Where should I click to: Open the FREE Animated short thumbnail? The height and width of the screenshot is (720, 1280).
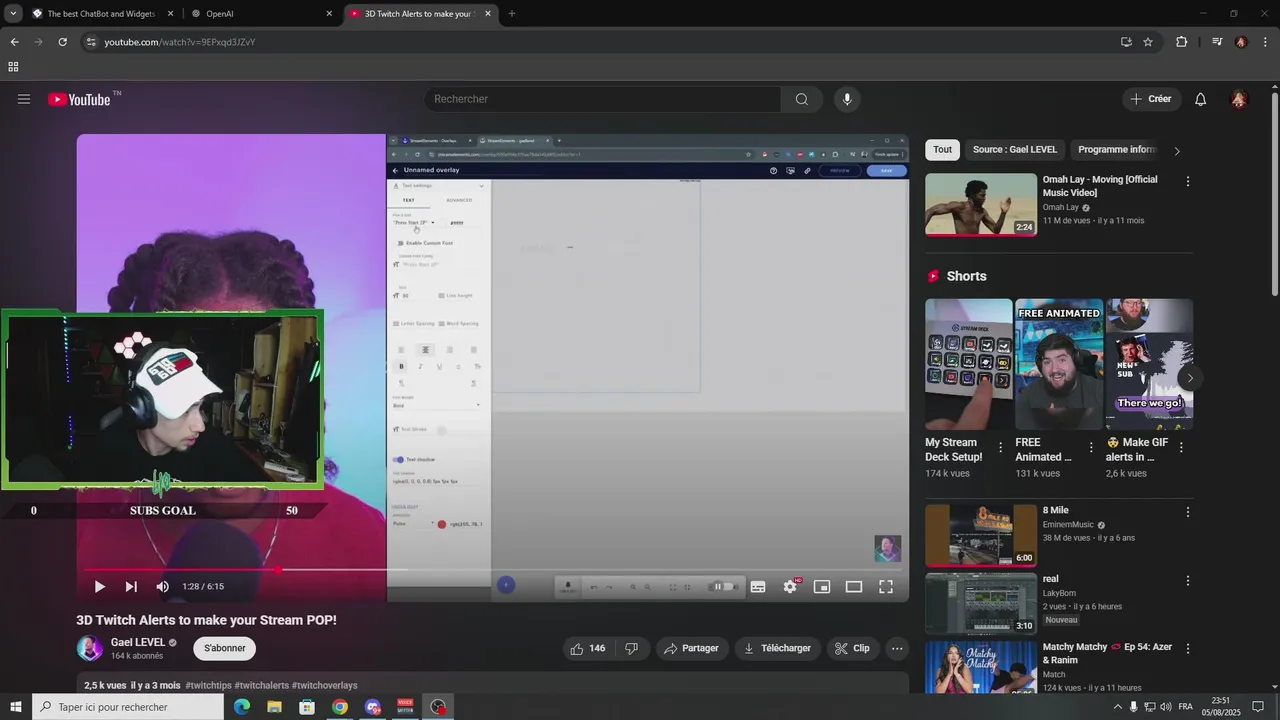tap(1059, 364)
